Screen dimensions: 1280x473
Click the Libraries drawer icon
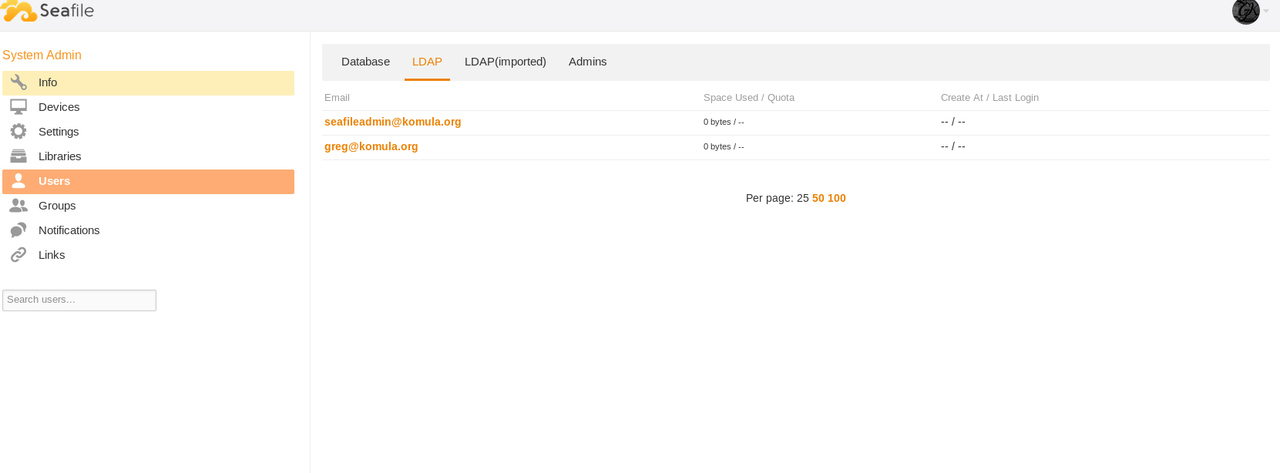18,156
